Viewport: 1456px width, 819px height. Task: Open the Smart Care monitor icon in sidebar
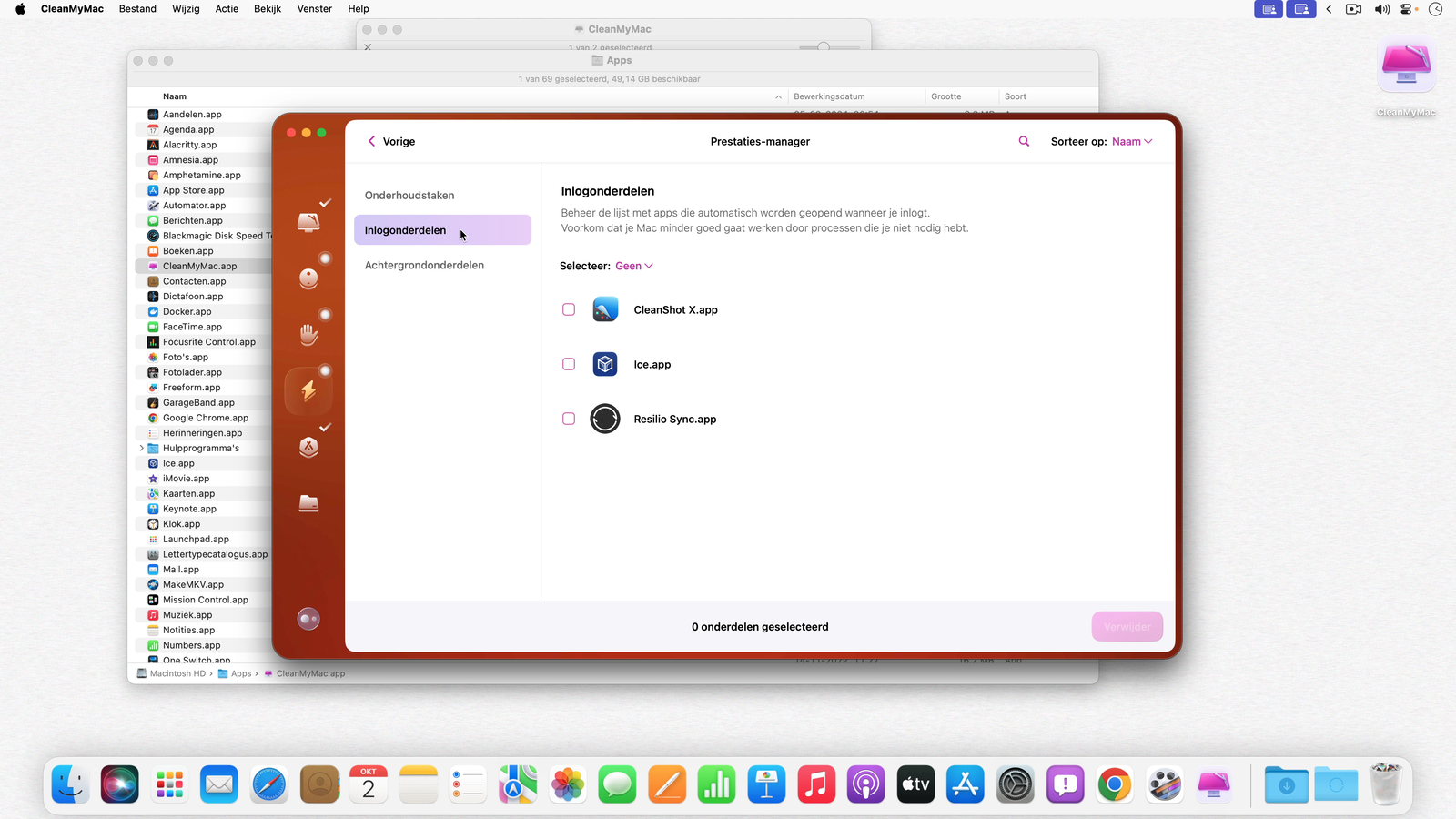tap(308, 221)
